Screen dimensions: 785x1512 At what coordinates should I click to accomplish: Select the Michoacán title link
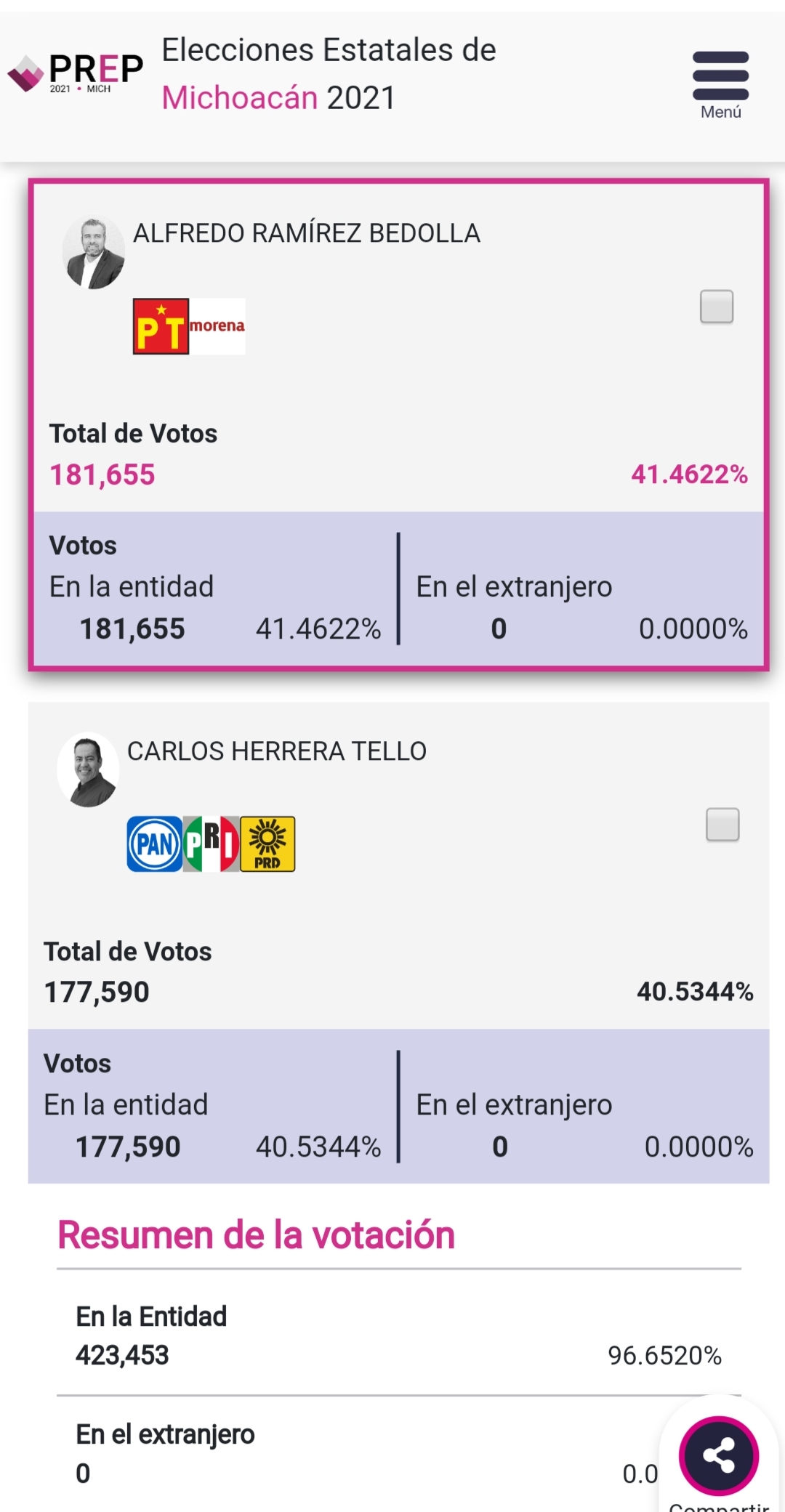pos(240,98)
